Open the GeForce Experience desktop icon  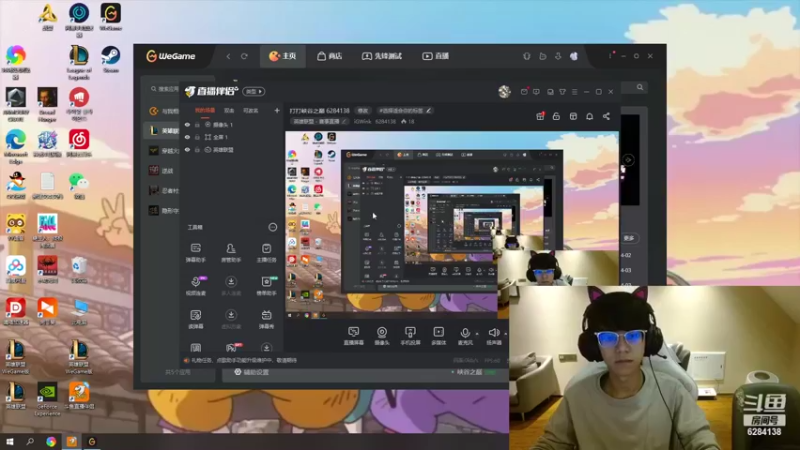pos(47,400)
